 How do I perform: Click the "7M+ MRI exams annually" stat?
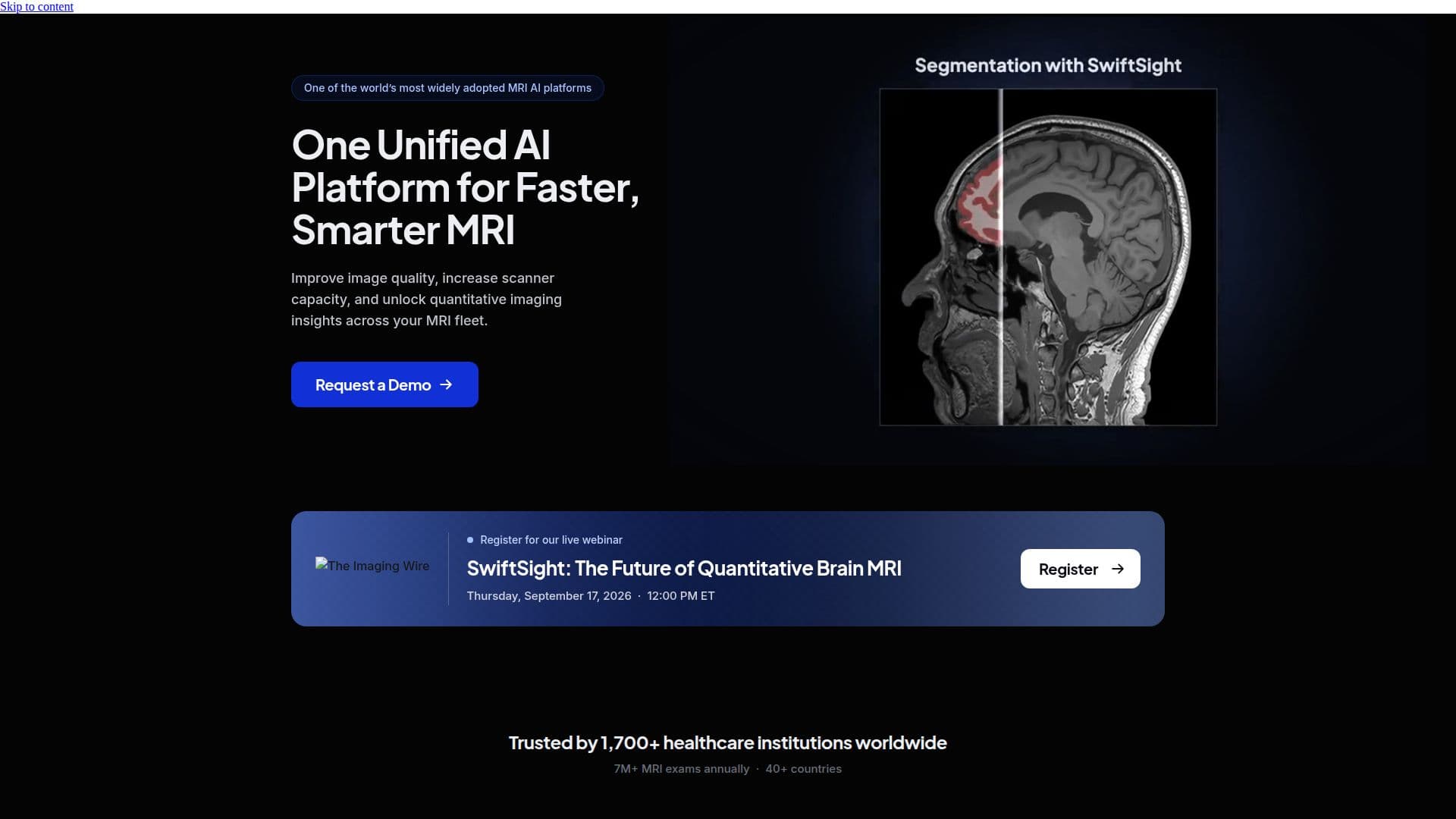pyautogui.click(x=681, y=769)
